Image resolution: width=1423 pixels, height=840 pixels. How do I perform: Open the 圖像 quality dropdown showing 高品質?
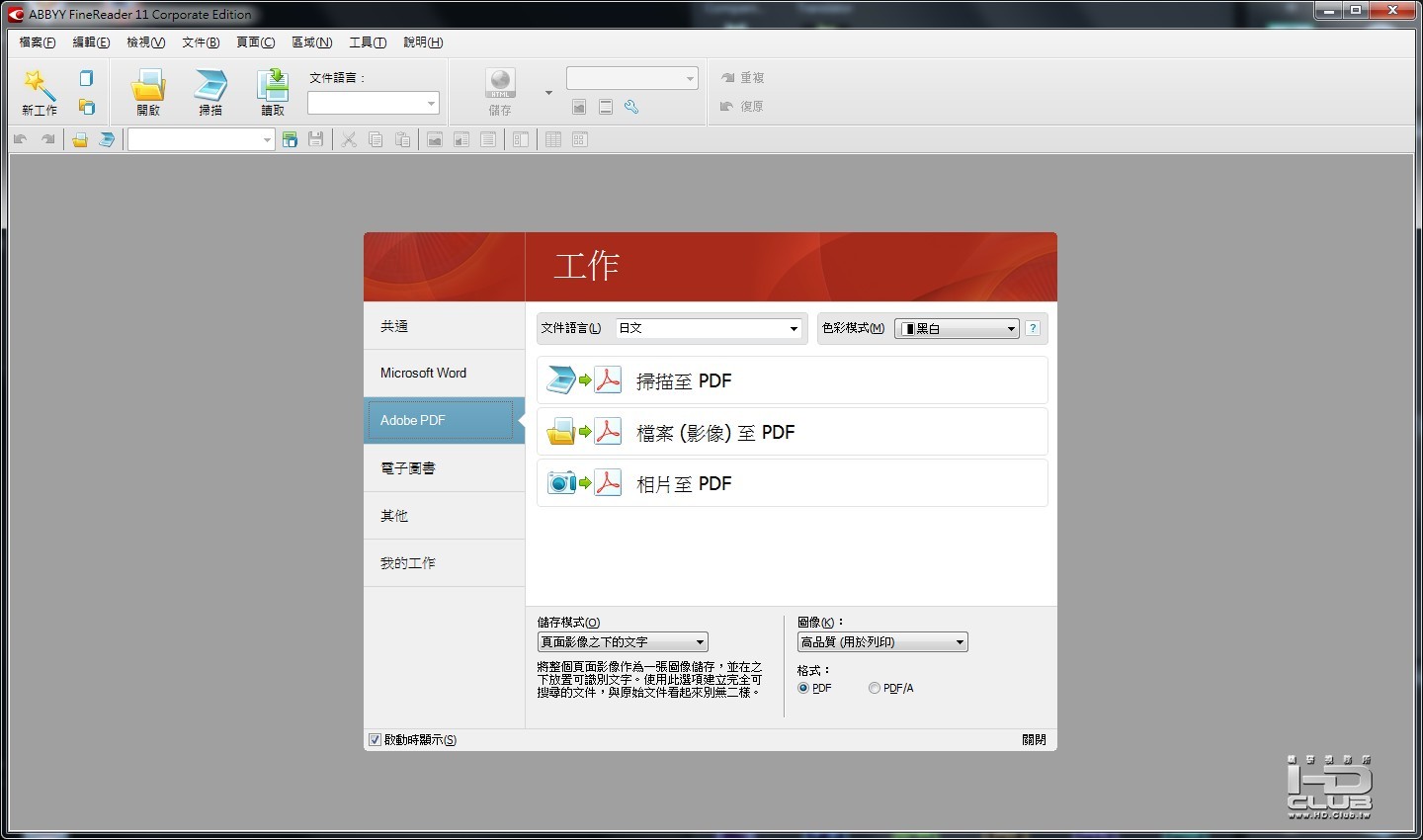(x=882, y=642)
